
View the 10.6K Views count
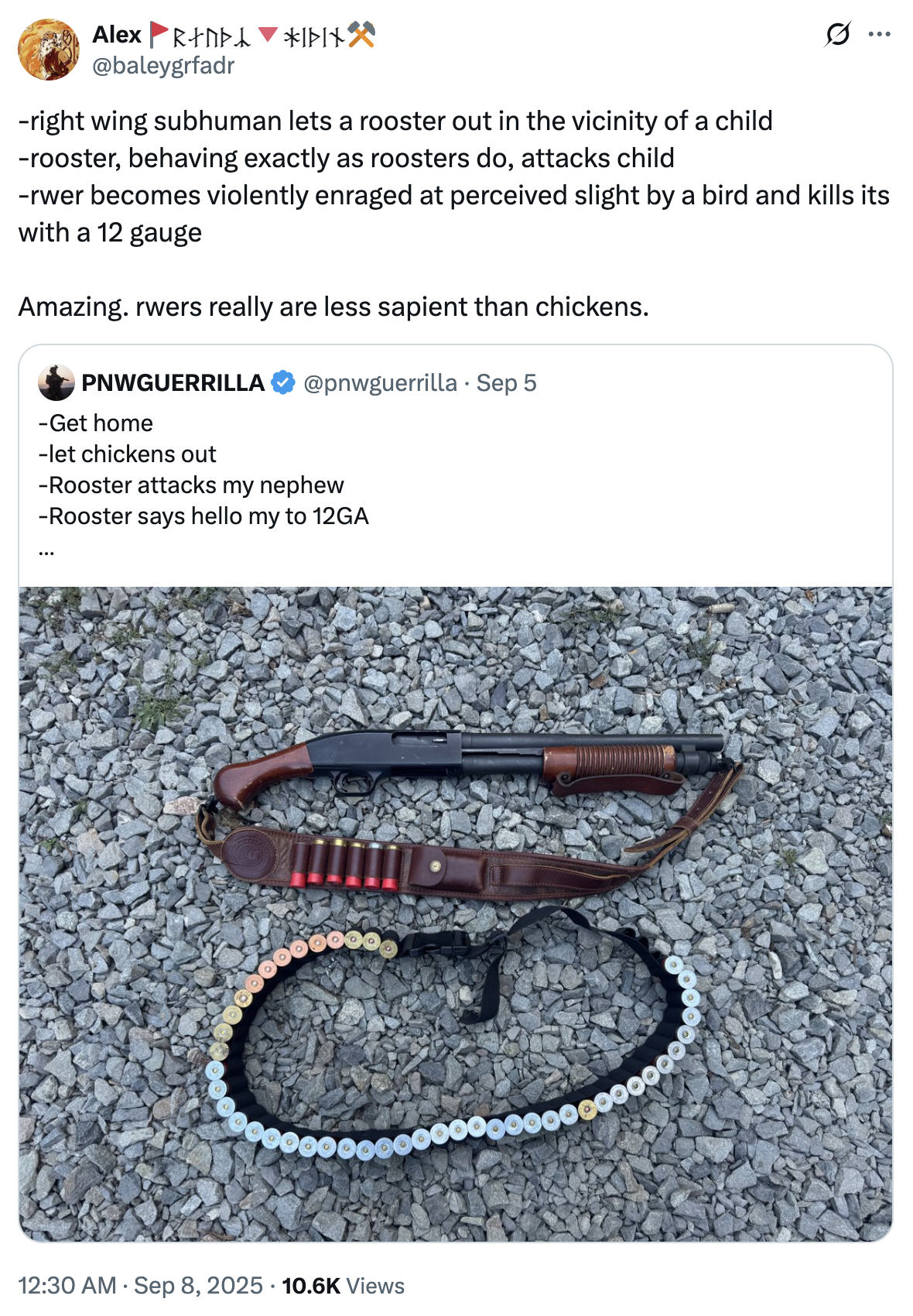pos(343,1286)
